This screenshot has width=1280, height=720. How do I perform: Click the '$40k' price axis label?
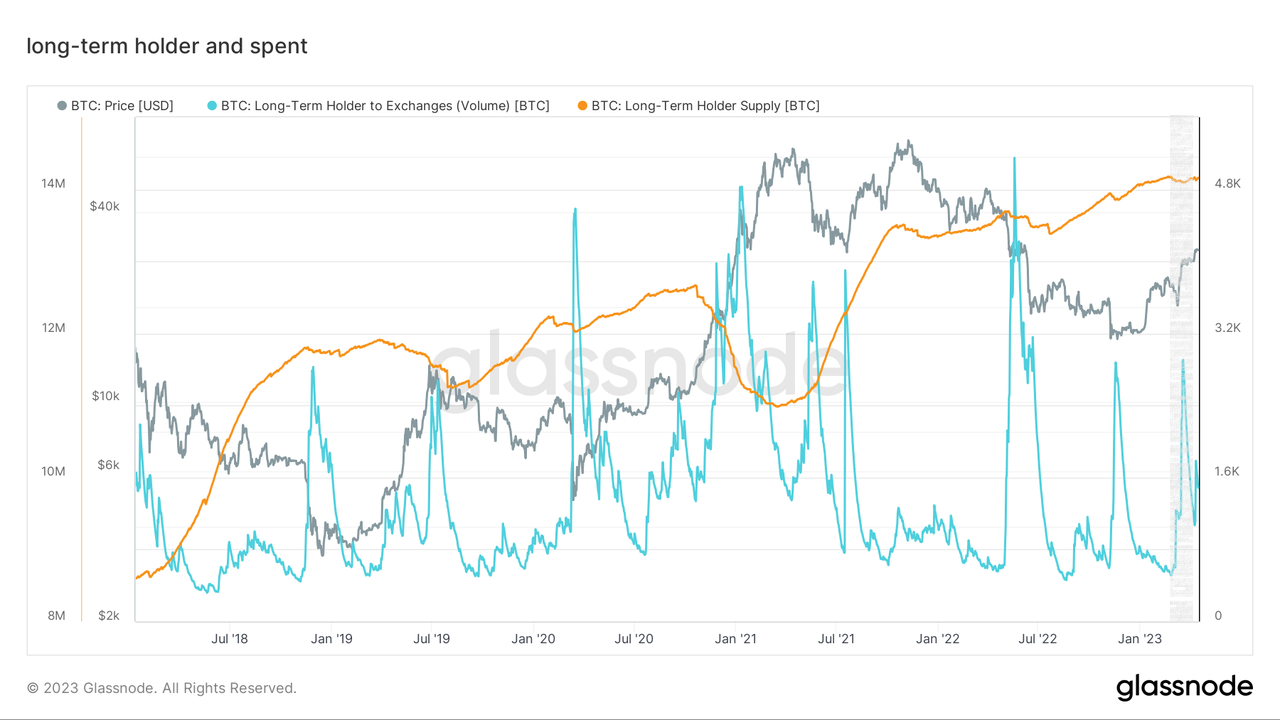tap(104, 207)
